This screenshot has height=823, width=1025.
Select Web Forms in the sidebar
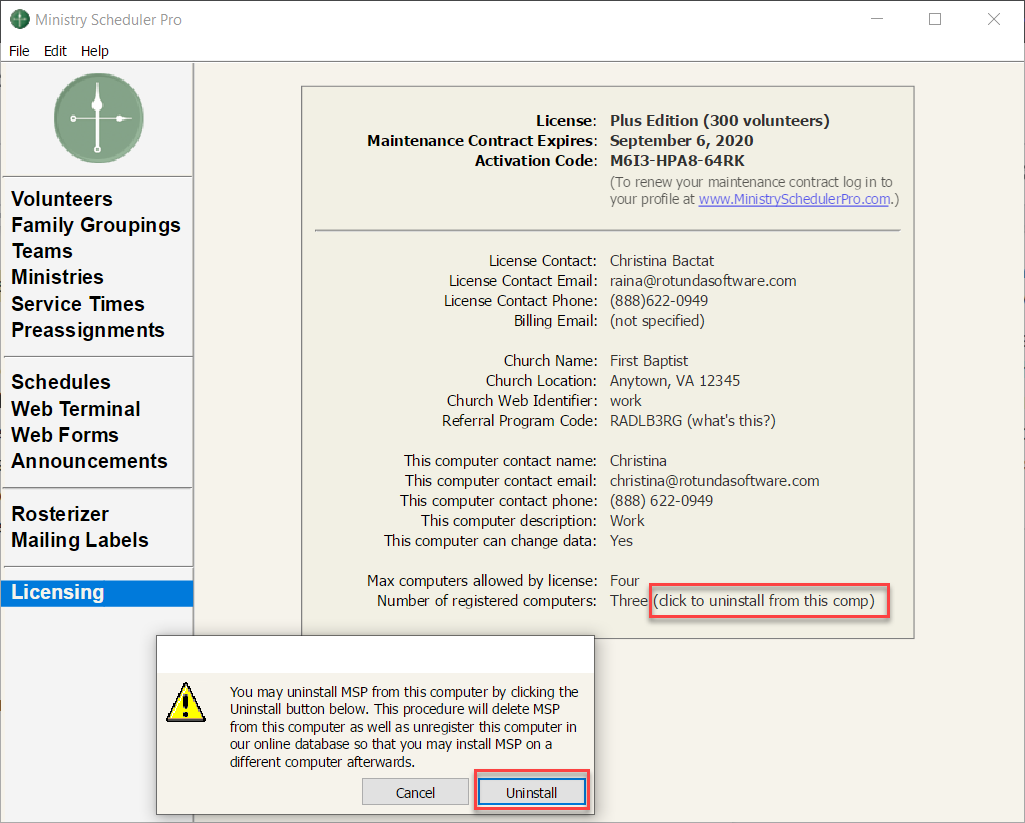(x=65, y=435)
